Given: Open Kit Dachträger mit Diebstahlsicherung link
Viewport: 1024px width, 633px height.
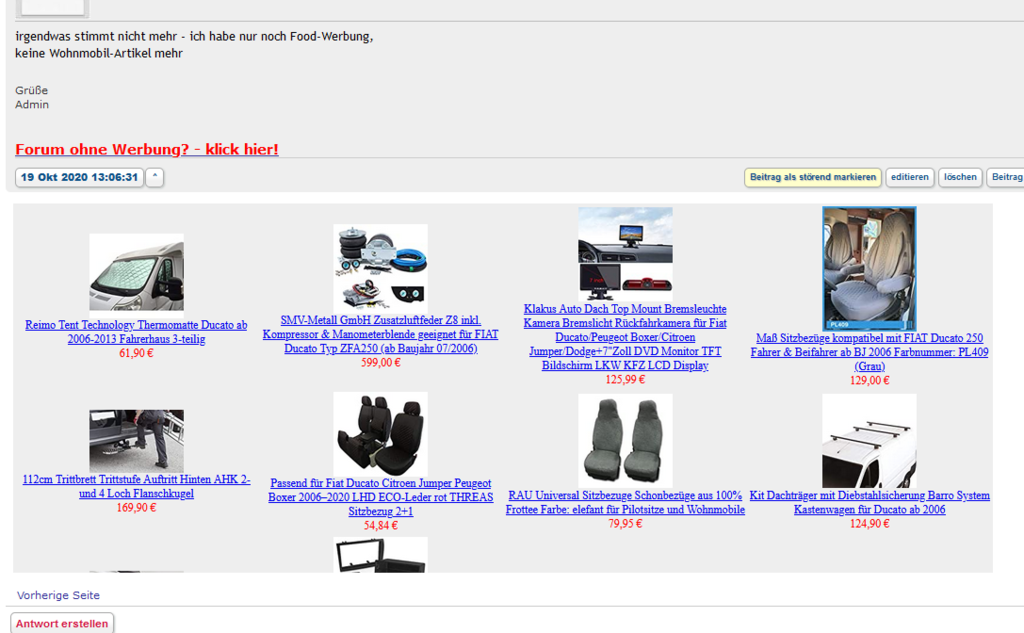Looking at the screenshot, I should tap(869, 502).
